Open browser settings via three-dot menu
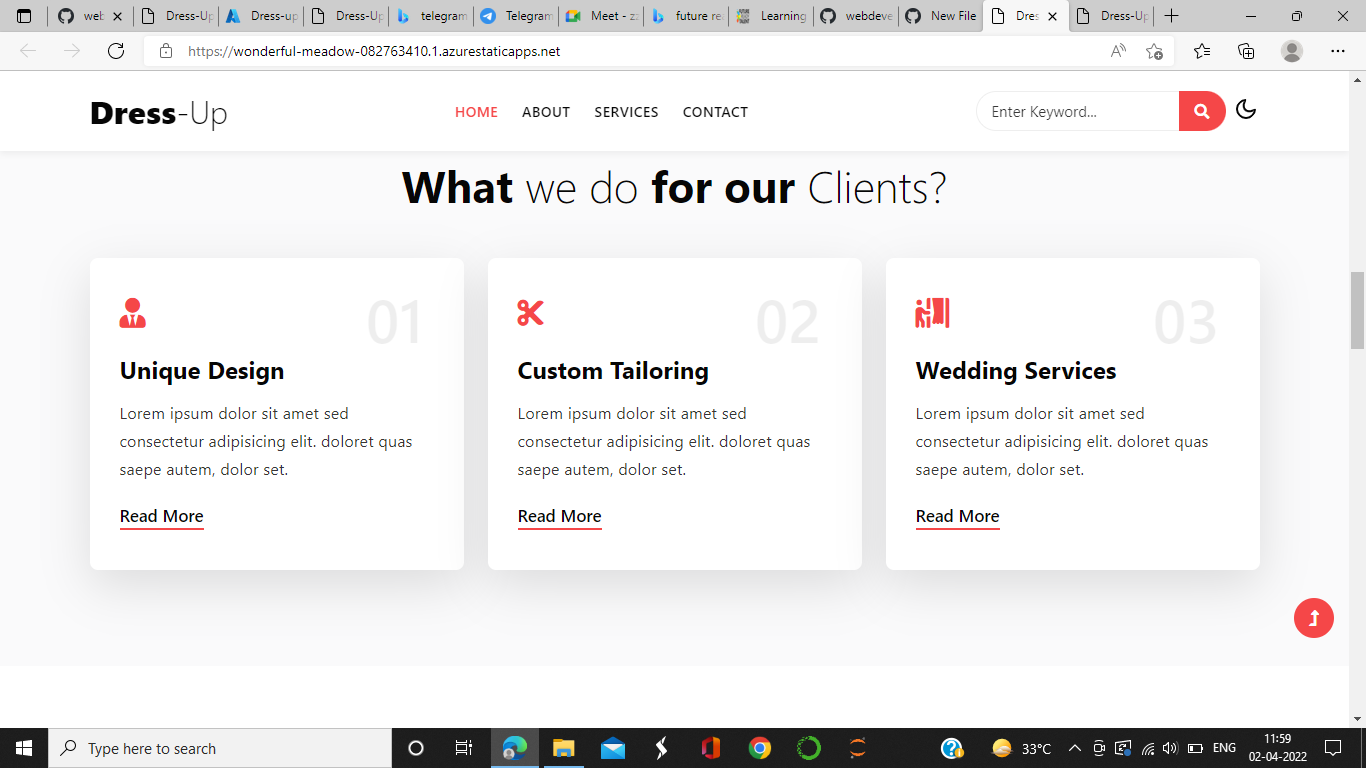 pyautogui.click(x=1337, y=51)
